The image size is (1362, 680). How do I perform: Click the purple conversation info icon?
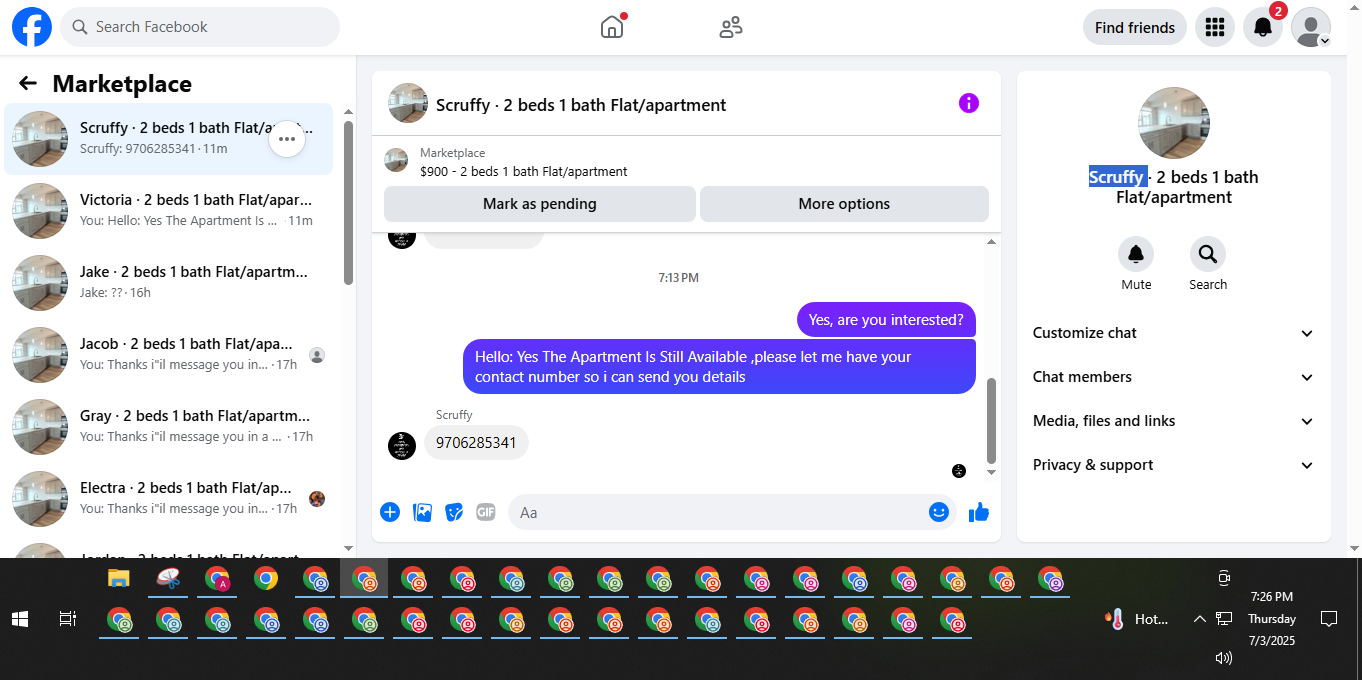969,103
